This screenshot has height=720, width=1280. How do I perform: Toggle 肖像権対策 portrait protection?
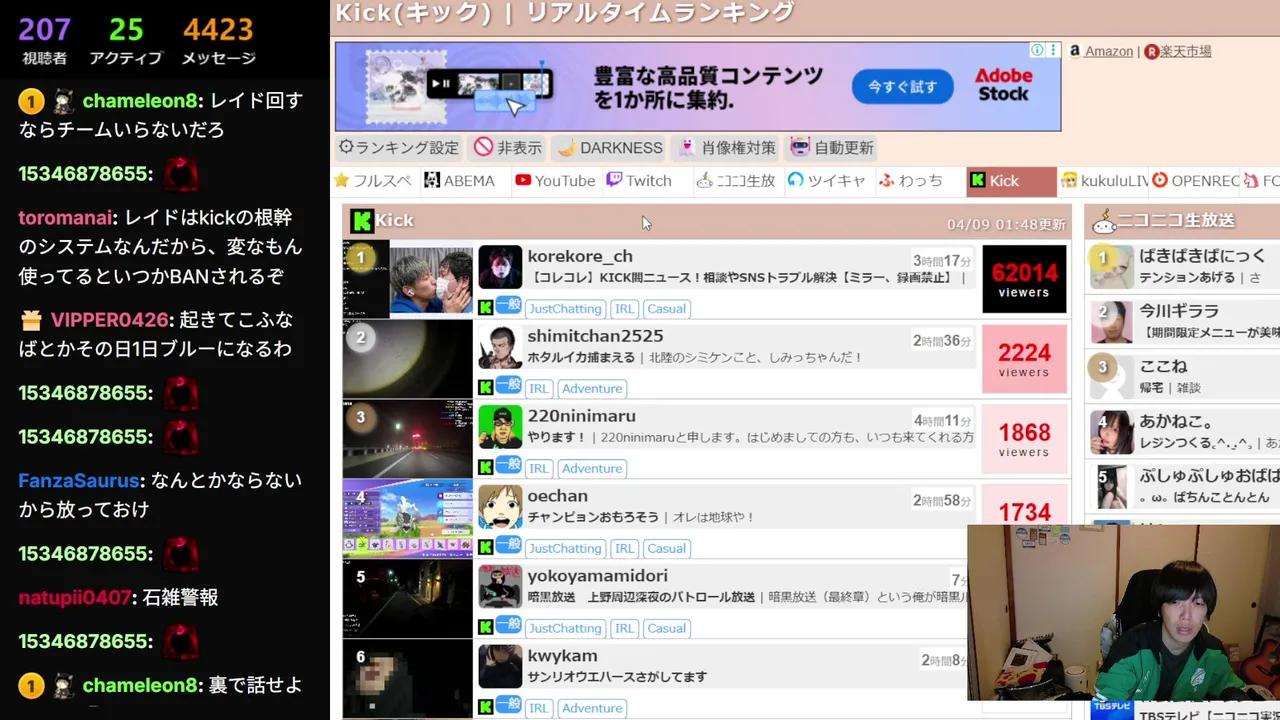tap(727, 147)
